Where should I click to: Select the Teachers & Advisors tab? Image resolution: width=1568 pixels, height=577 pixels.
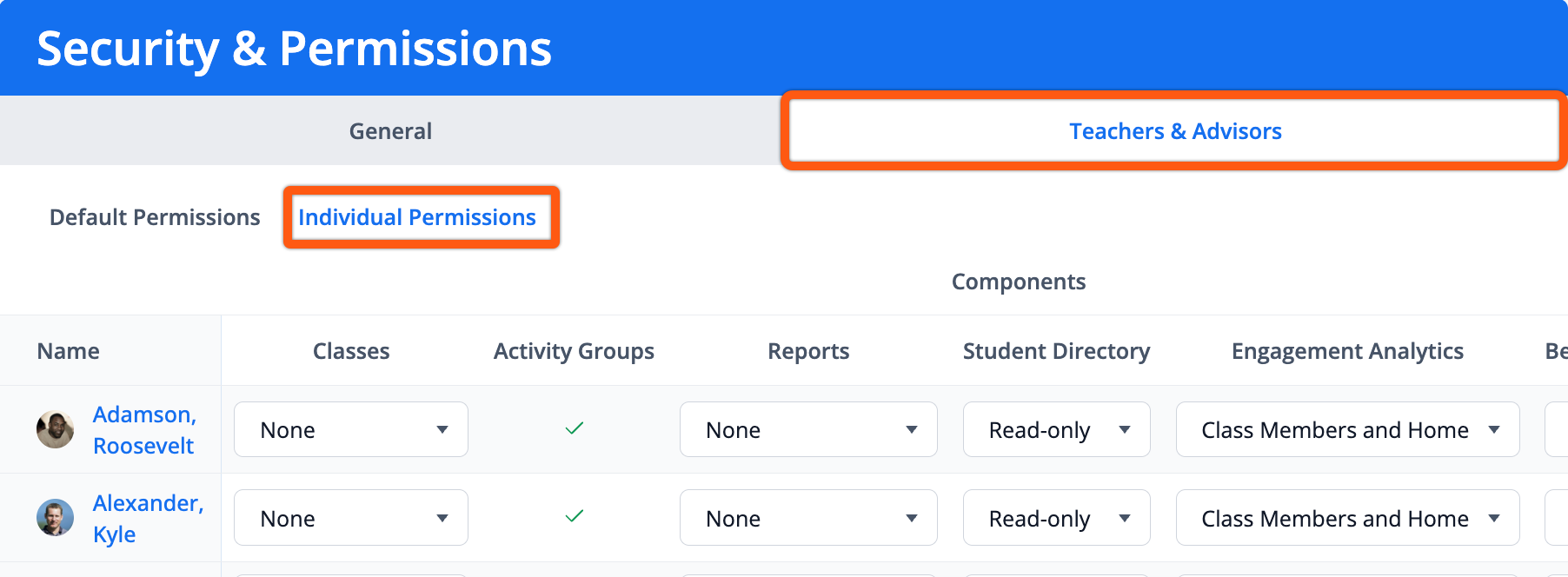[1174, 131]
